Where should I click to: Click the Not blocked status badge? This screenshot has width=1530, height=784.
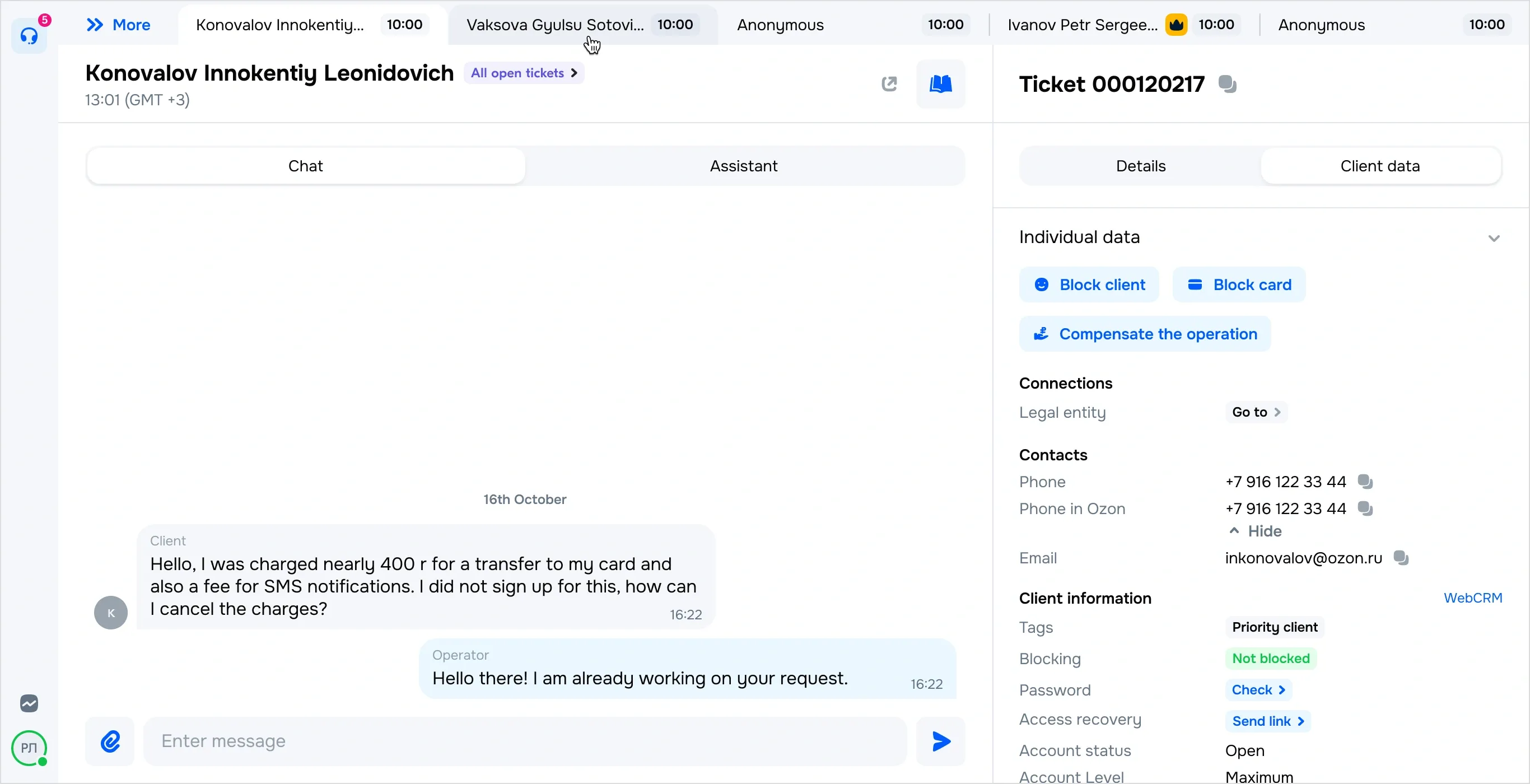click(1271, 659)
